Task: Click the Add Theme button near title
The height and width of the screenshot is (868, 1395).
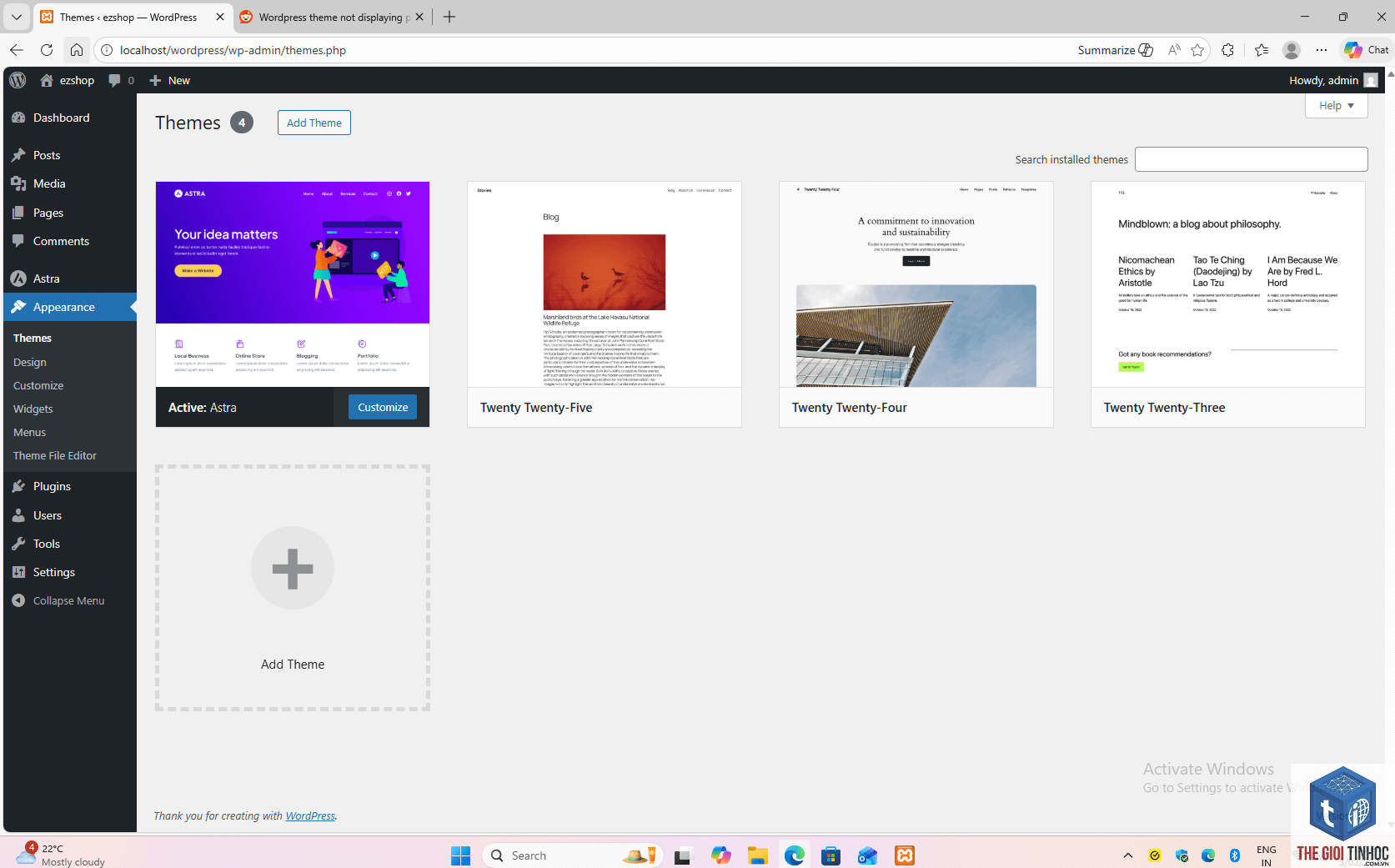Action: coord(314,123)
